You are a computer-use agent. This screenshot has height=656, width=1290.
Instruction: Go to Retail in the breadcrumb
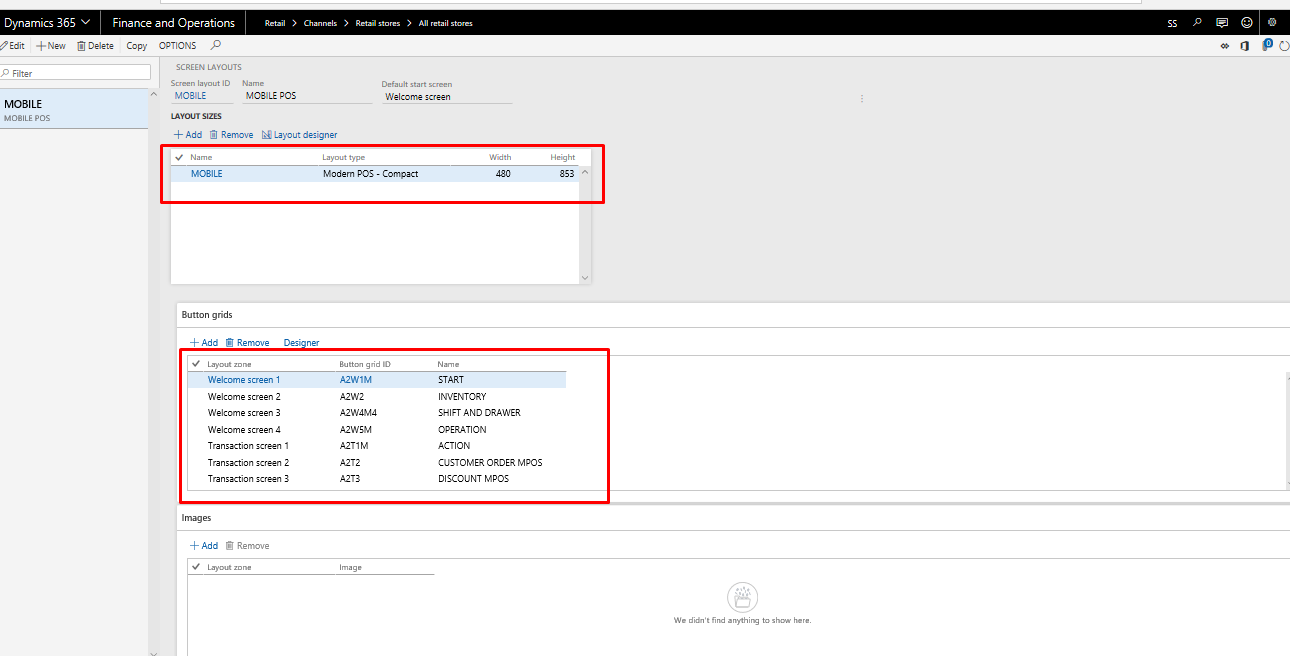coord(275,23)
